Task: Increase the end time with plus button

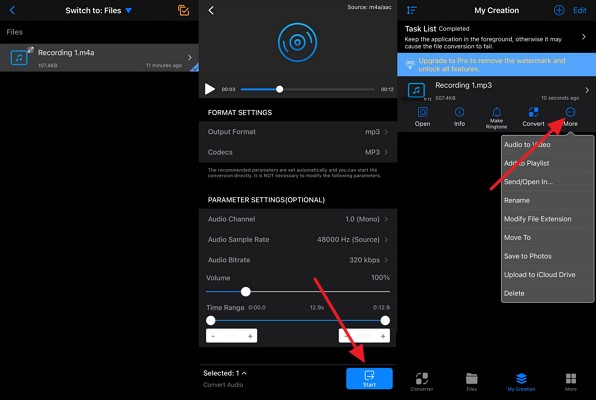Action: click(x=383, y=336)
